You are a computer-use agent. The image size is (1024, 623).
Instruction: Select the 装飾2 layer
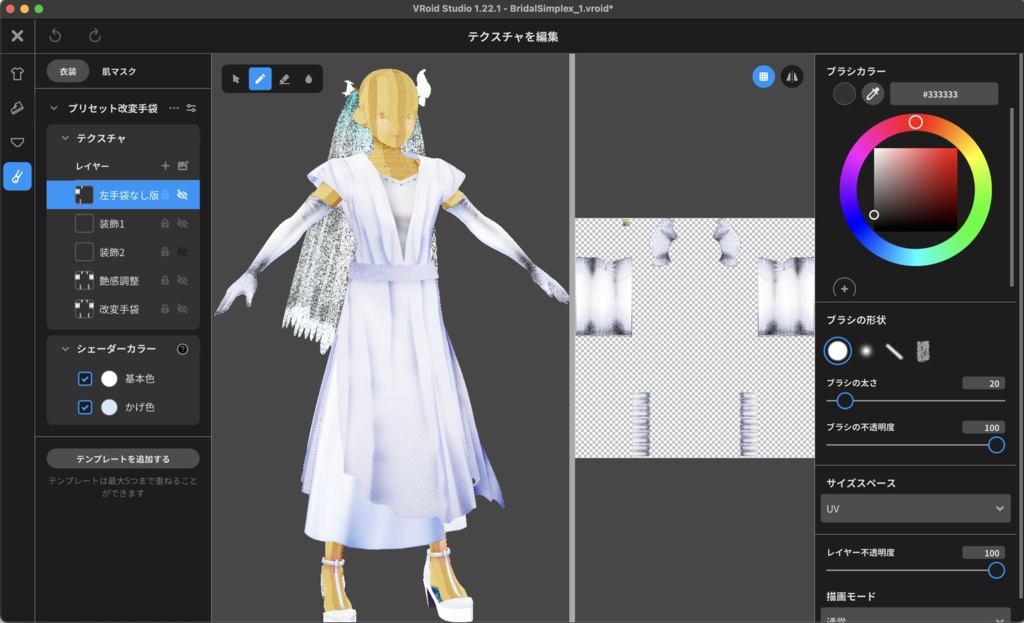(123, 252)
